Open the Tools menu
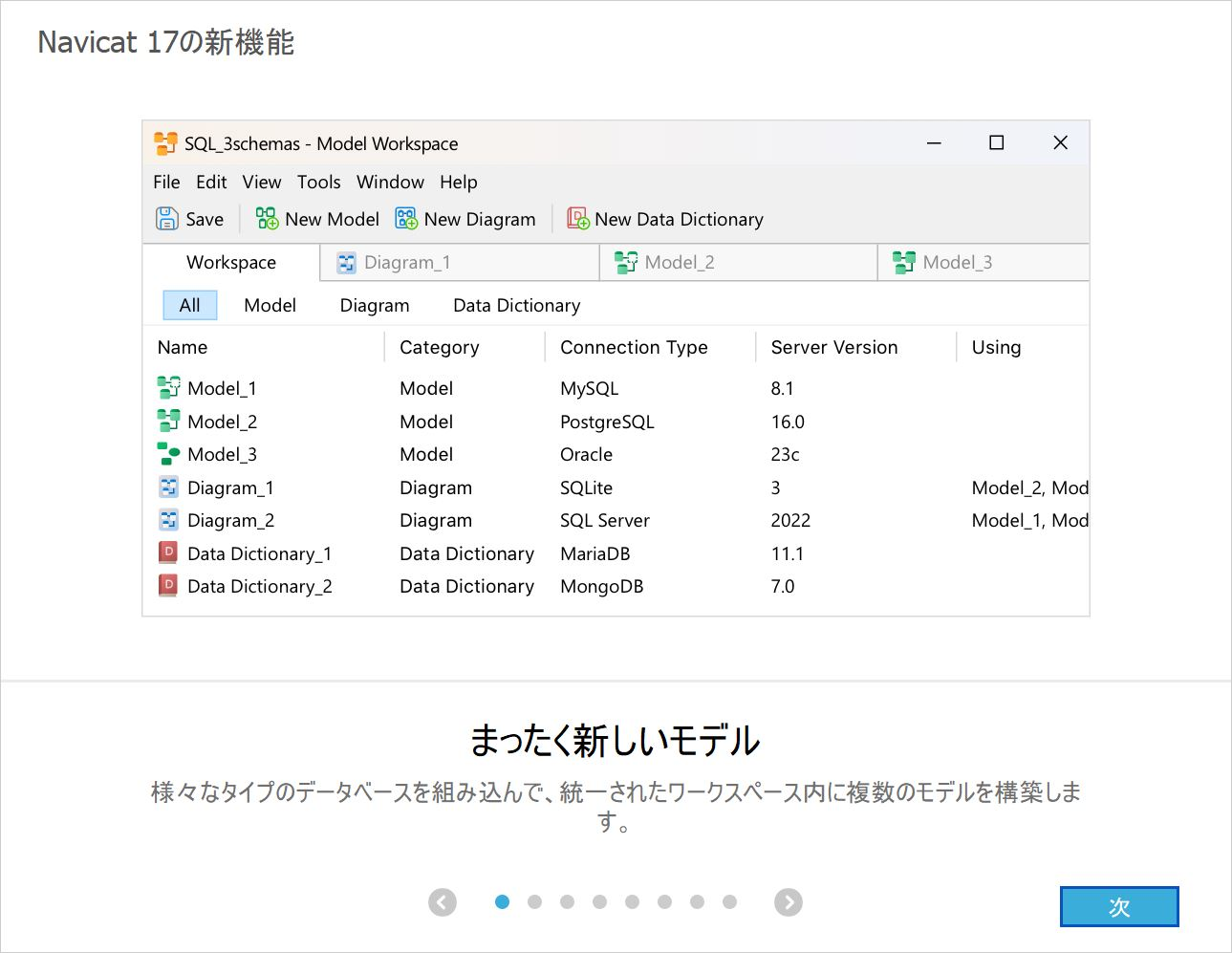This screenshot has width=1232, height=953. 318,182
